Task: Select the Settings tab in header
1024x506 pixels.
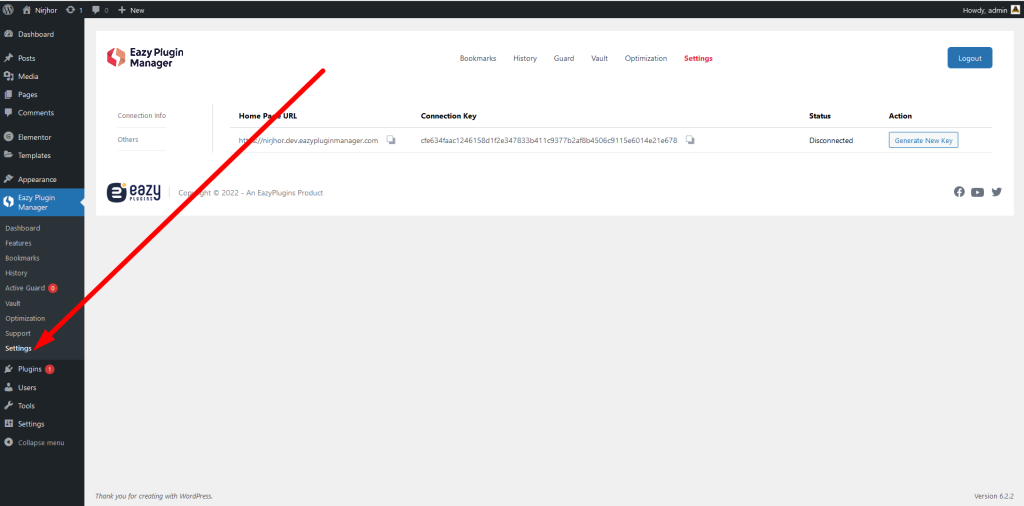Action: (698, 58)
